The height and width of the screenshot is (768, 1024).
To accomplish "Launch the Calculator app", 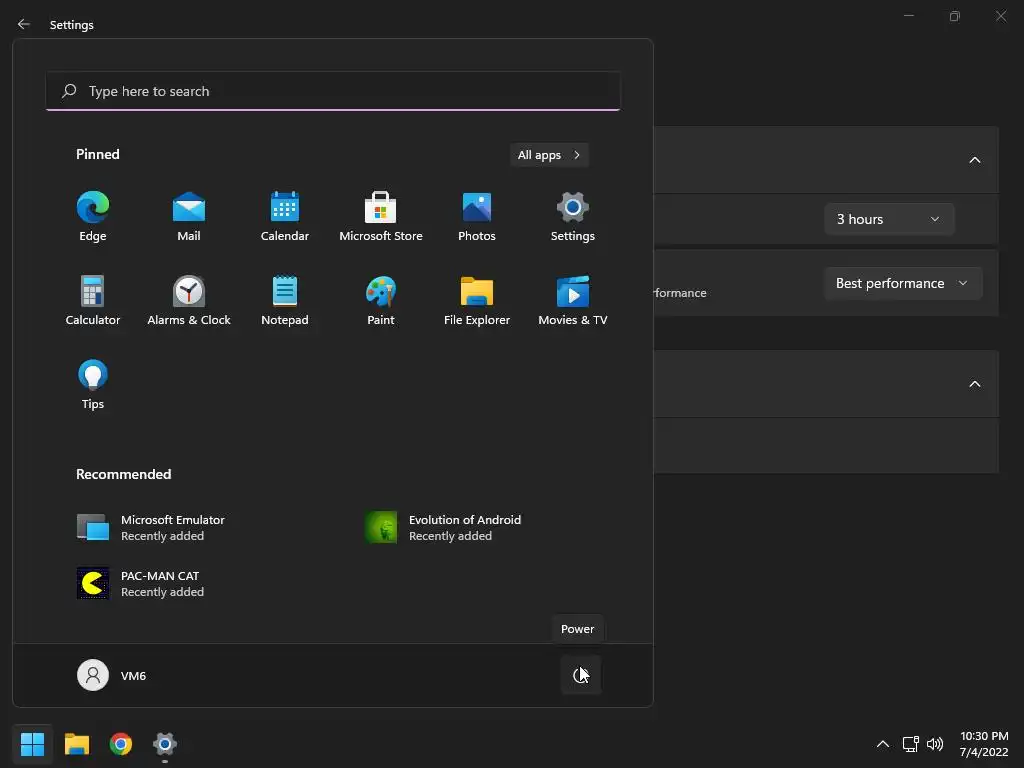I will click(x=93, y=300).
